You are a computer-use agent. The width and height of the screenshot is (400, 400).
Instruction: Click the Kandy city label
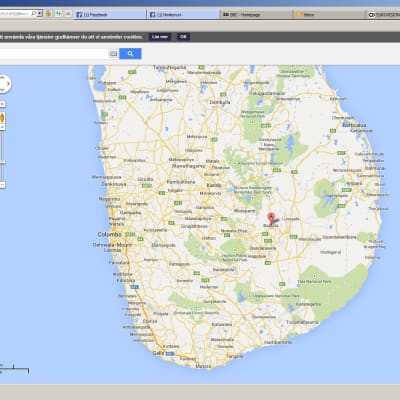tap(214, 185)
